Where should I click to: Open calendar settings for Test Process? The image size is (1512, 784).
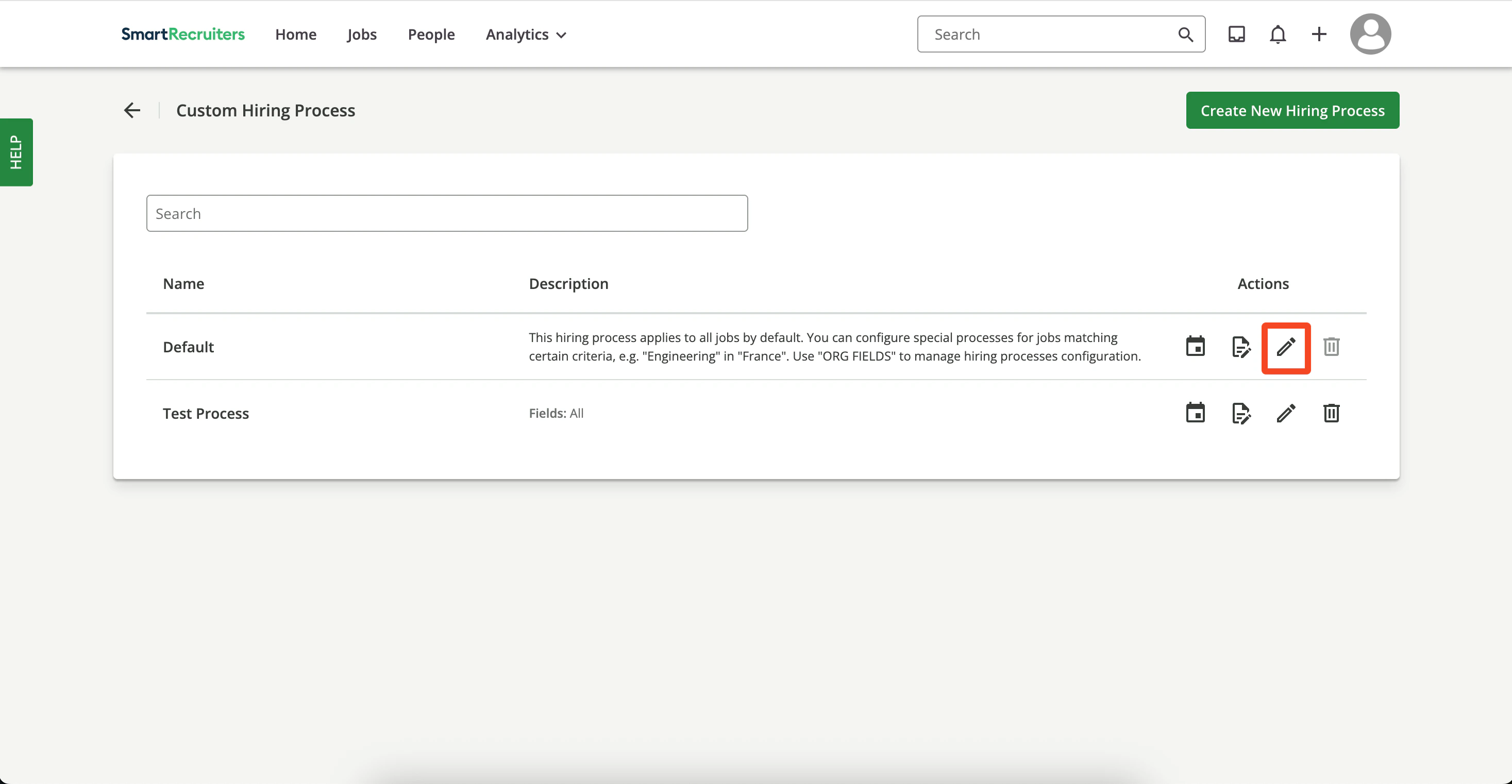(1195, 413)
